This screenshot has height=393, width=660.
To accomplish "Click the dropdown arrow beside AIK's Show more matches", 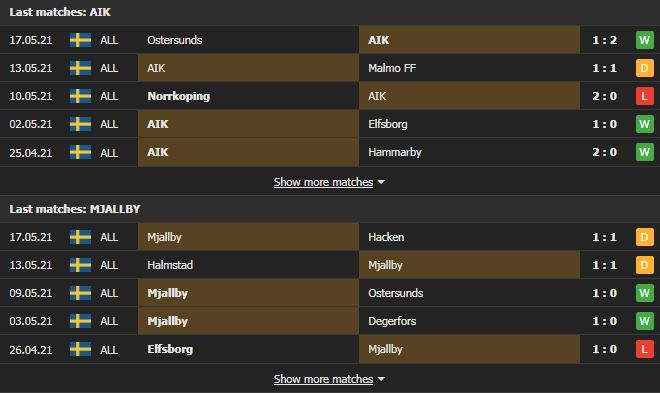I will point(381,182).
